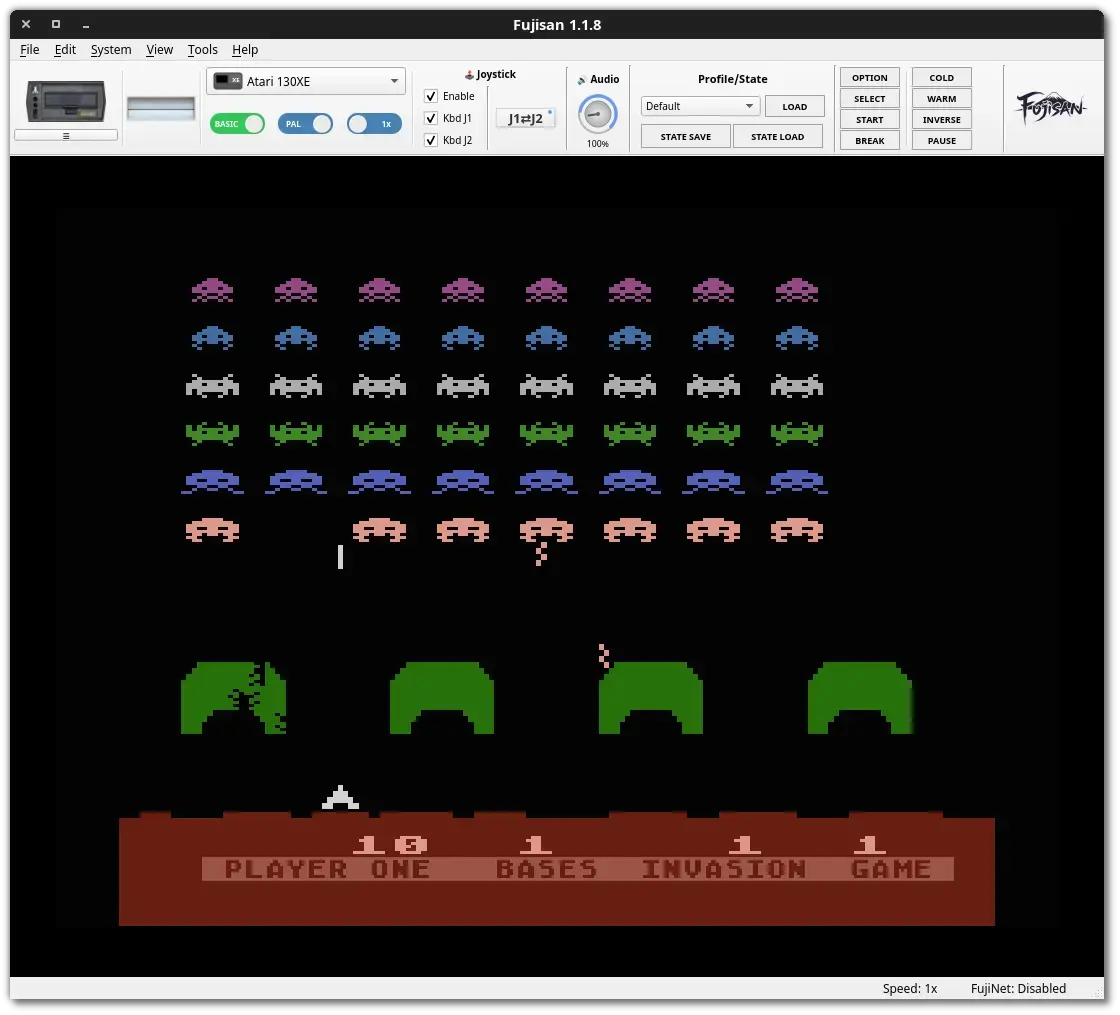Open the Atari 130XE machine dropdown
This screenshot has height=1015, width=1120.
click(305, 81)
